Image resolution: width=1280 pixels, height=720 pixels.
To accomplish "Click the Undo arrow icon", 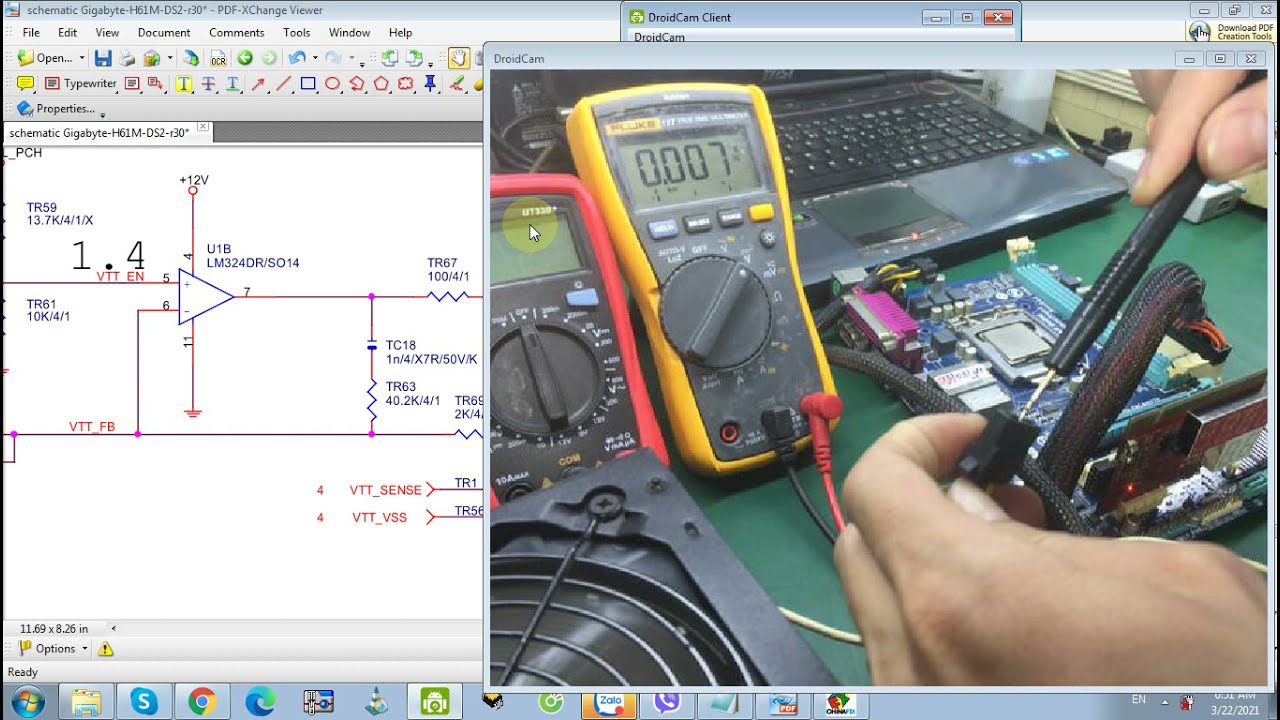I will pyautogui.click(x=297, y=58).
